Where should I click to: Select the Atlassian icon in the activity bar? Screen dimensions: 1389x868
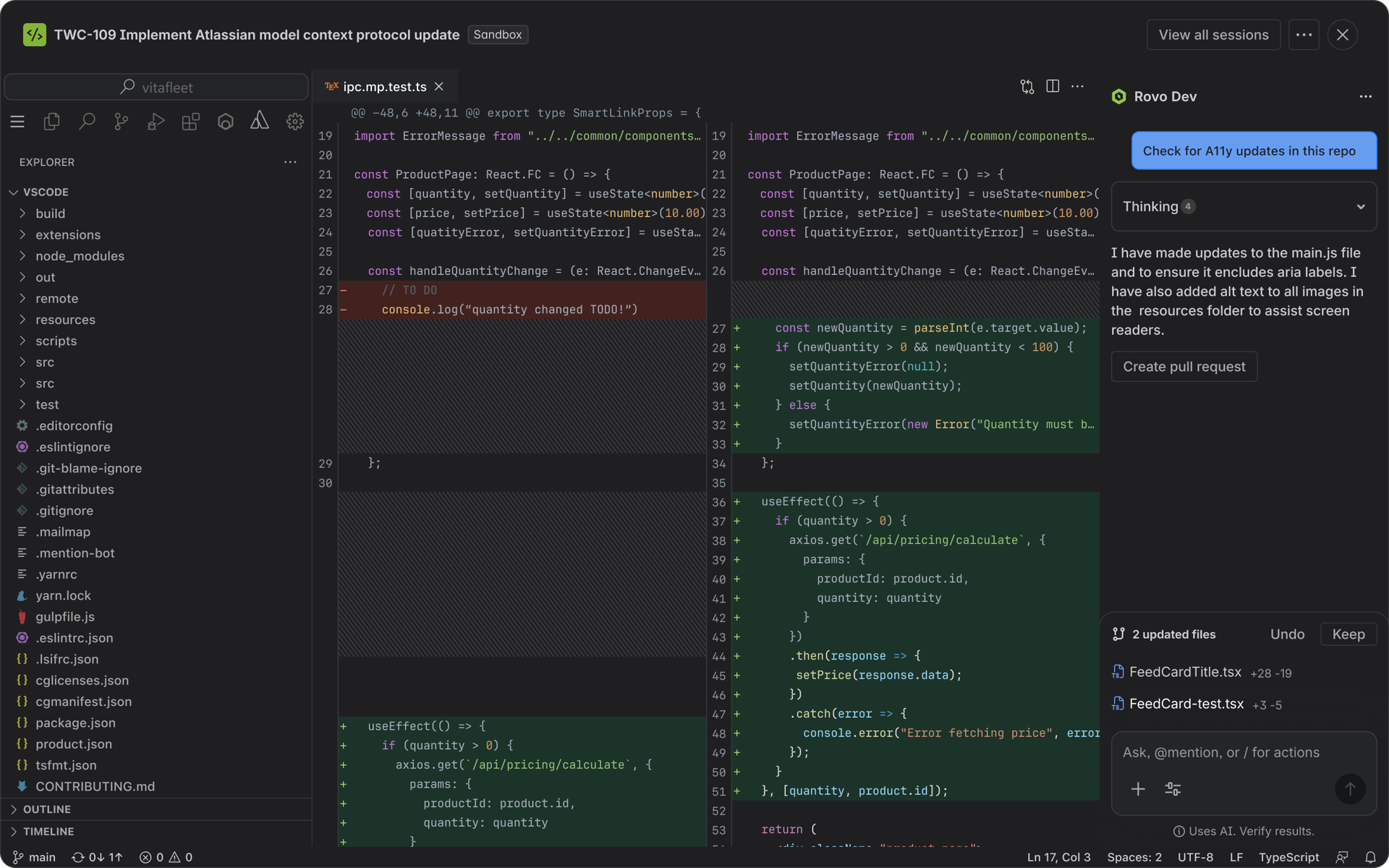pyautogui.click(x=259, y=122)
